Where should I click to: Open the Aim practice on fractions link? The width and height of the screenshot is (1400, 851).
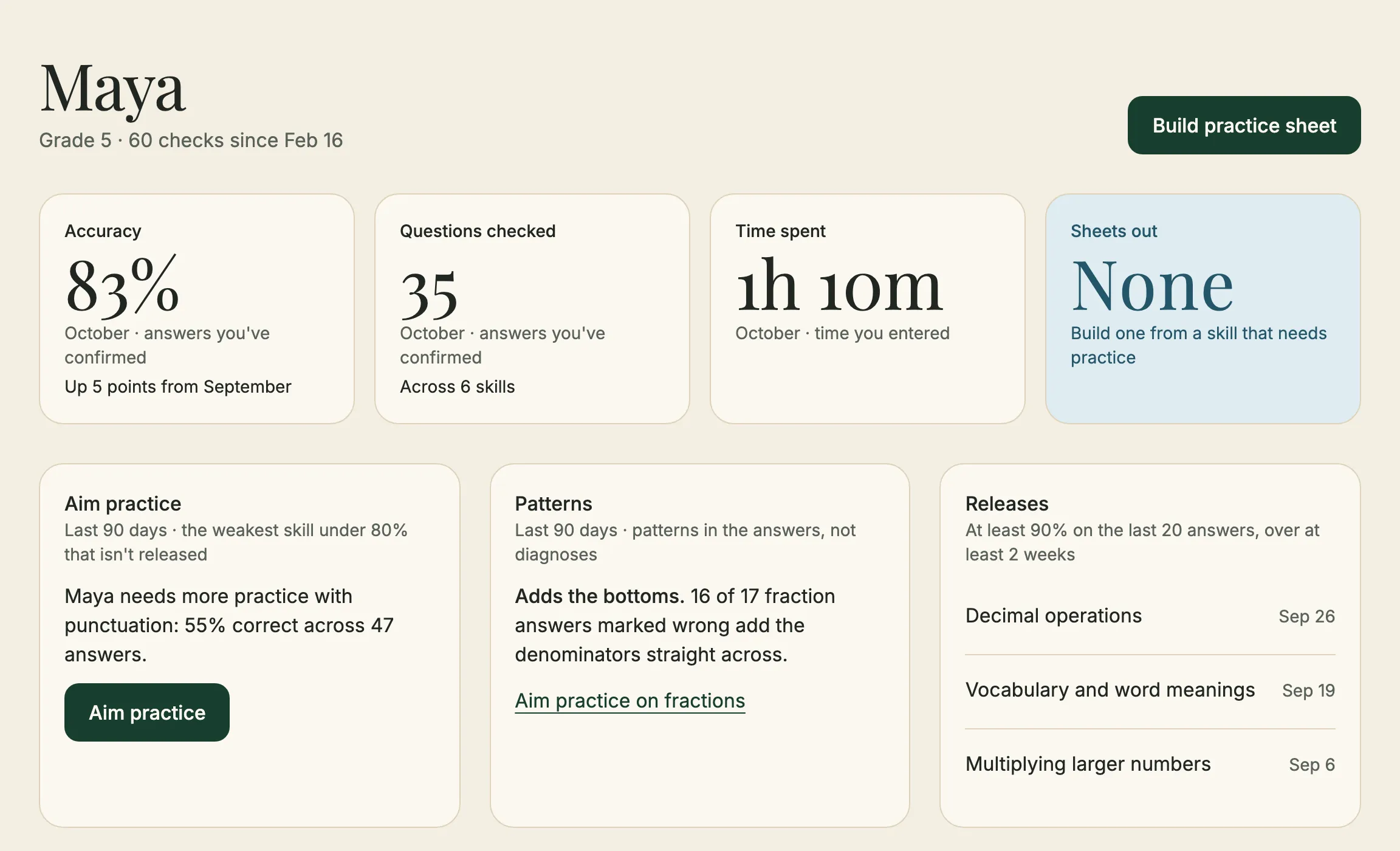[x=630, y=701]
